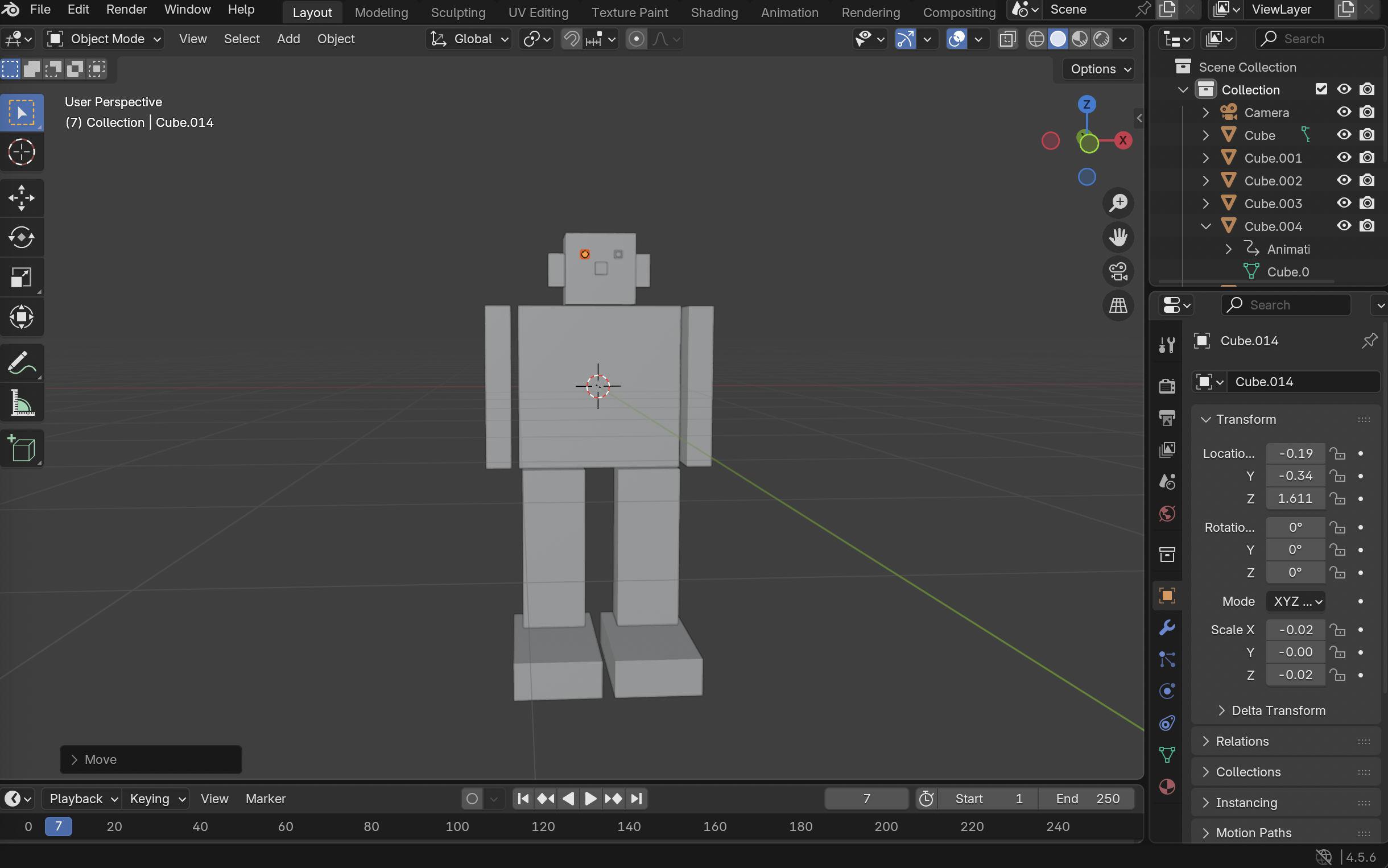Expand the Relations panel

click(1242, 741)
